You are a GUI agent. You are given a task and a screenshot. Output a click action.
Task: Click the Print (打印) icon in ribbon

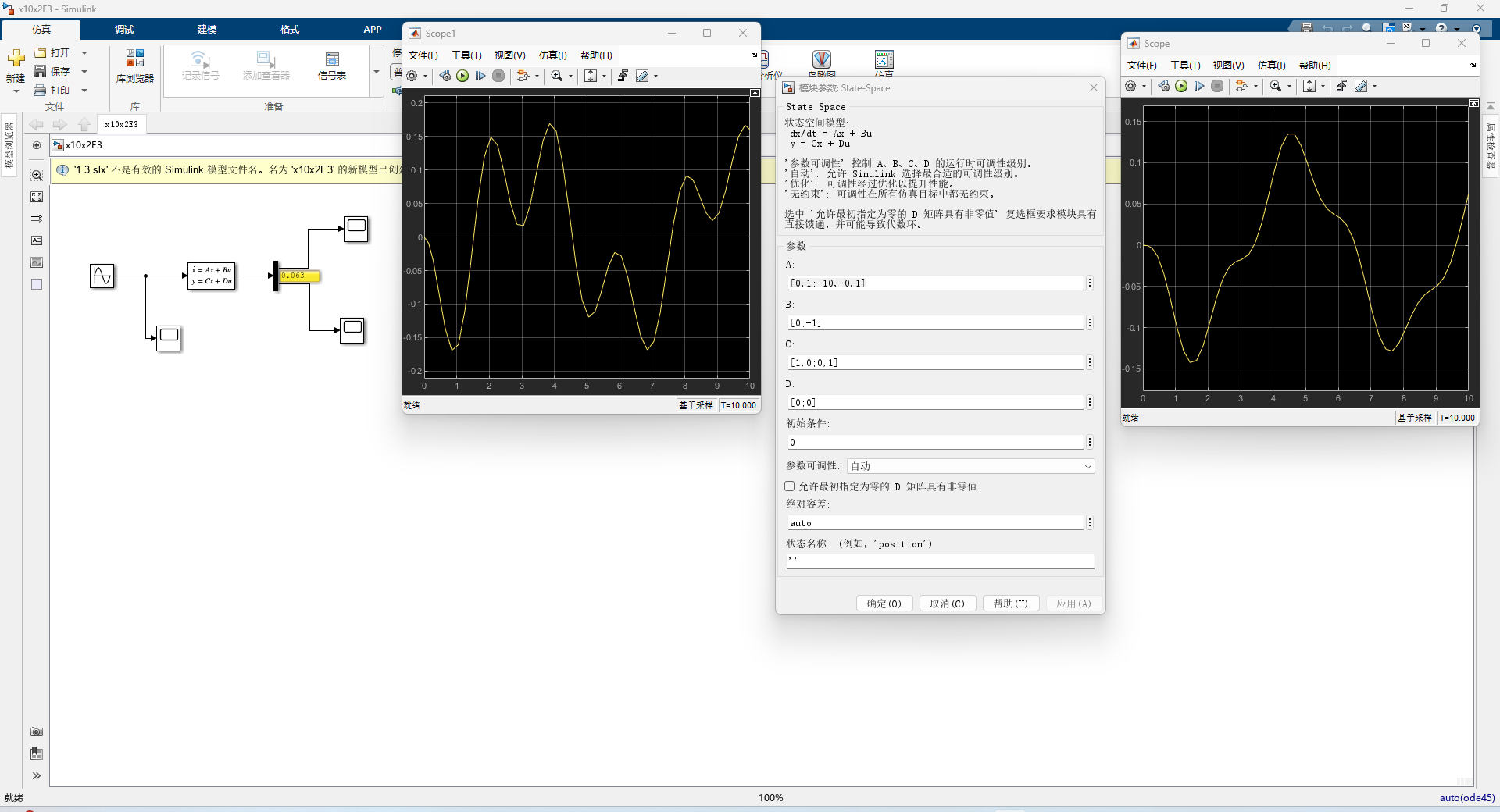pos(40,91)
